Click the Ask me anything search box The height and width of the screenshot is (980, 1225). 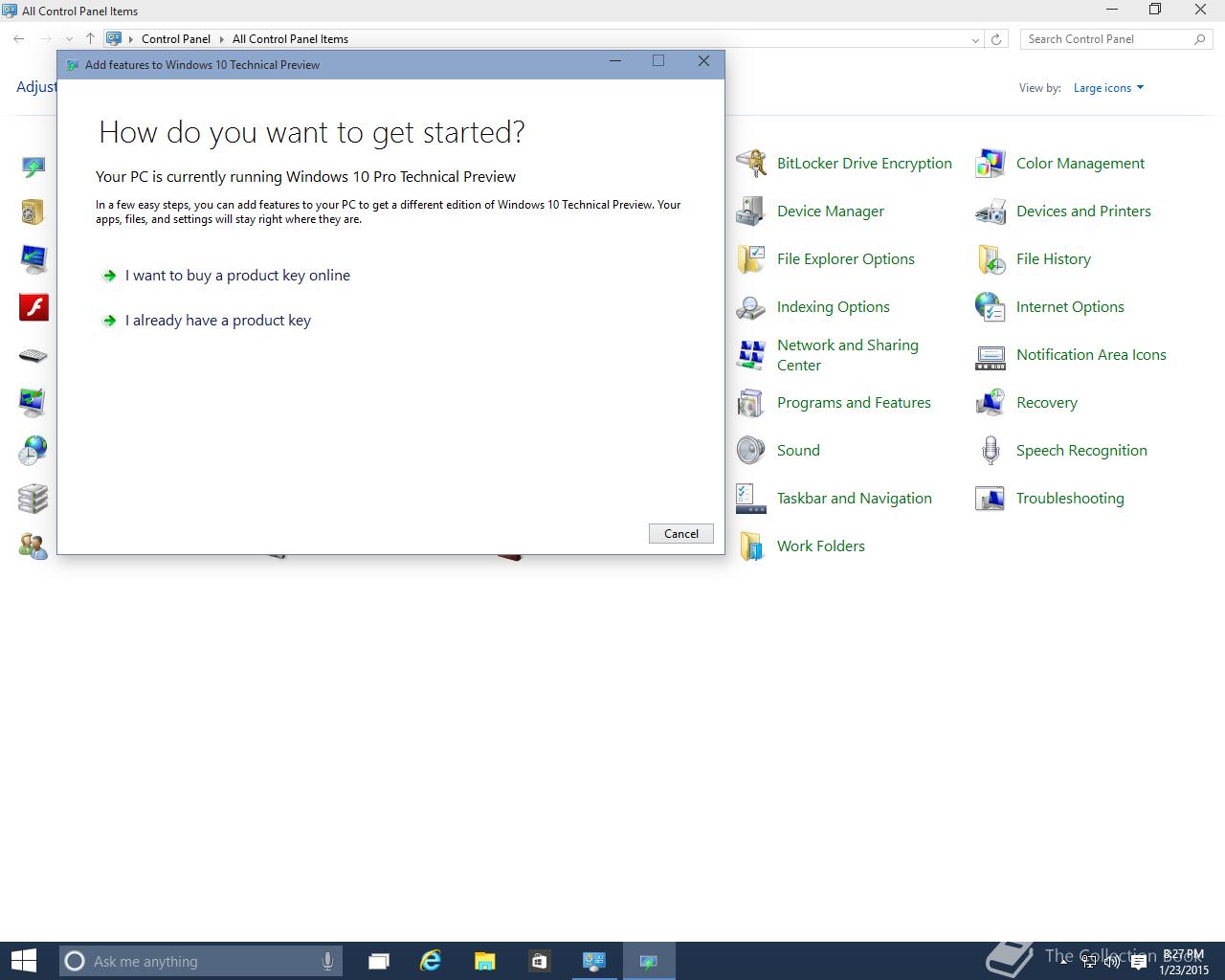point(201,961)
